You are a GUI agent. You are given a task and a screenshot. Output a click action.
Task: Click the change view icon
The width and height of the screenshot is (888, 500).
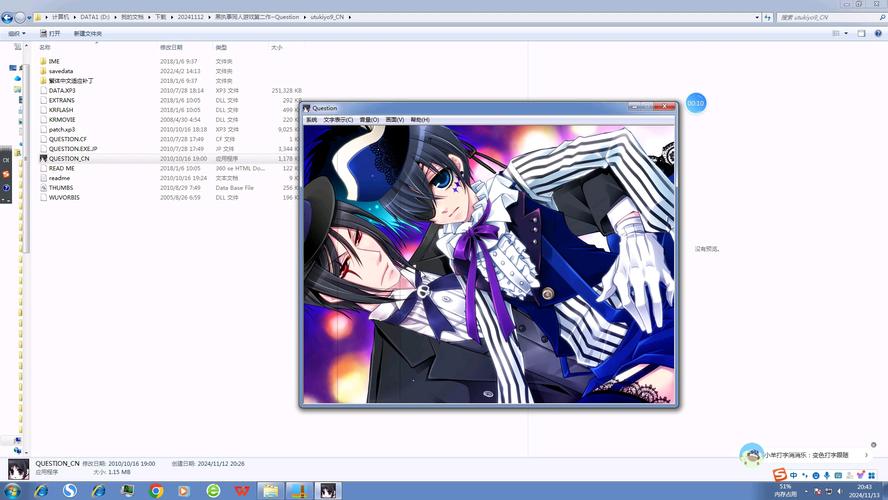pyautogui.click(x=836, y=33)
